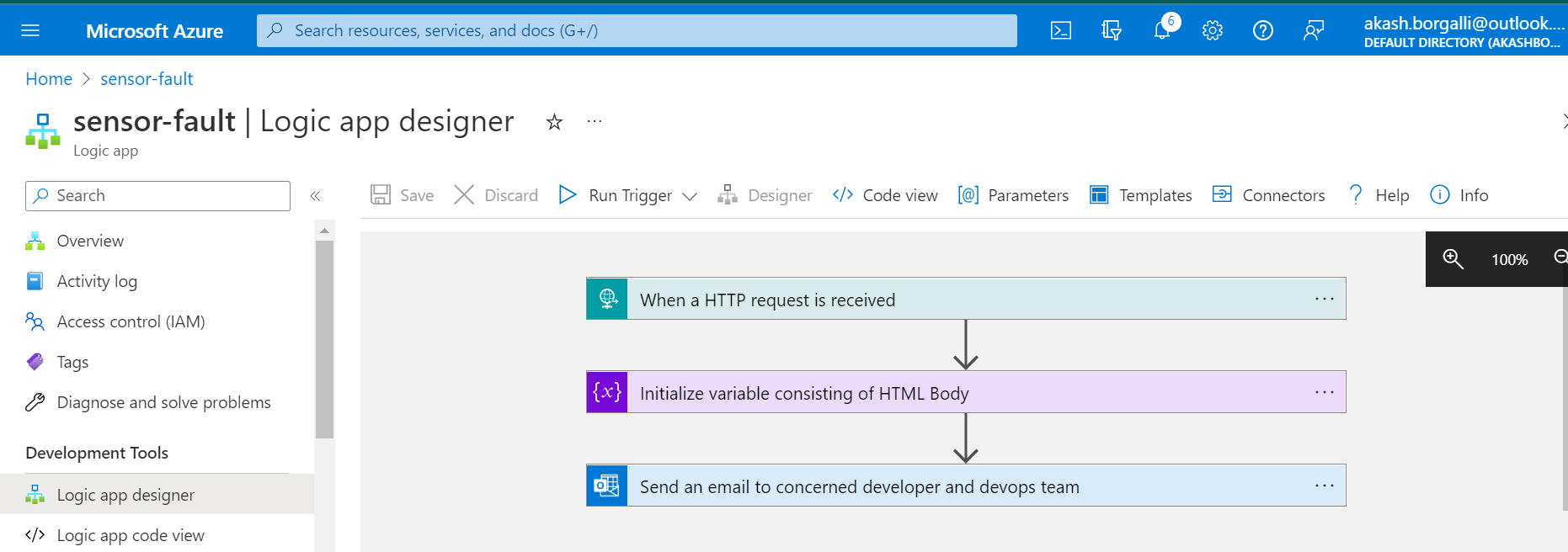This screenshot has height=552, width=1568.
Task: Click the 100% zoom level value
Action: (1509, 260)
